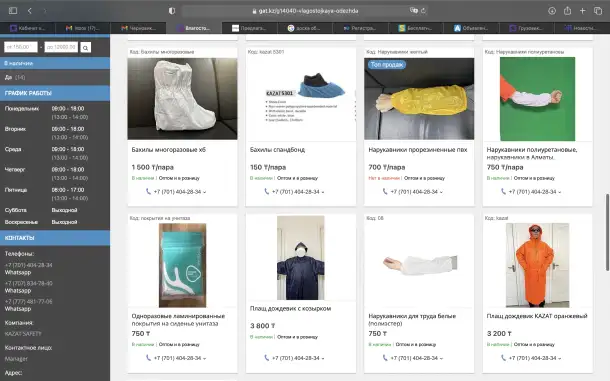Screen dimensions: 610x381
Task: Switch to the Объявлен... browser tab
Action: [x=471, y=28]
